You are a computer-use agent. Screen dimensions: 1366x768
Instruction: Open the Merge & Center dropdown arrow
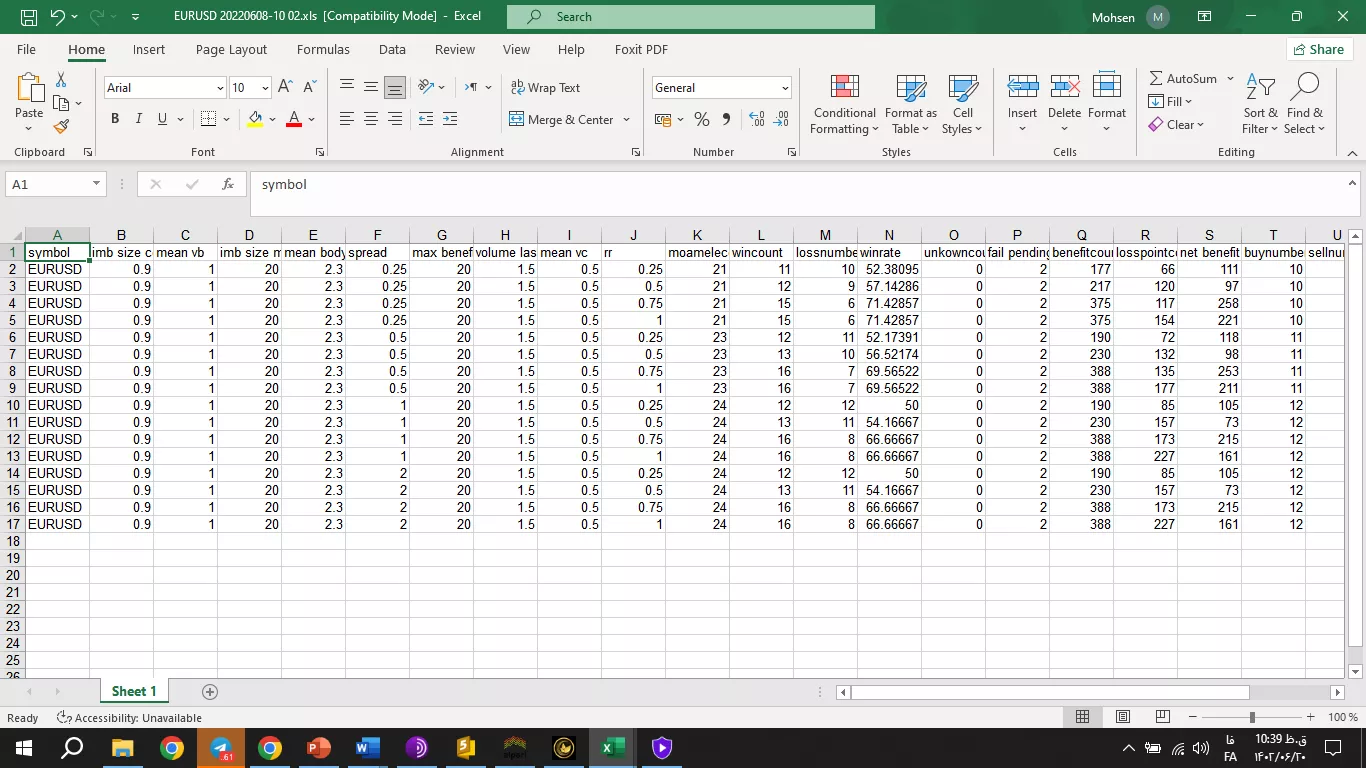[x=627, y=119]
